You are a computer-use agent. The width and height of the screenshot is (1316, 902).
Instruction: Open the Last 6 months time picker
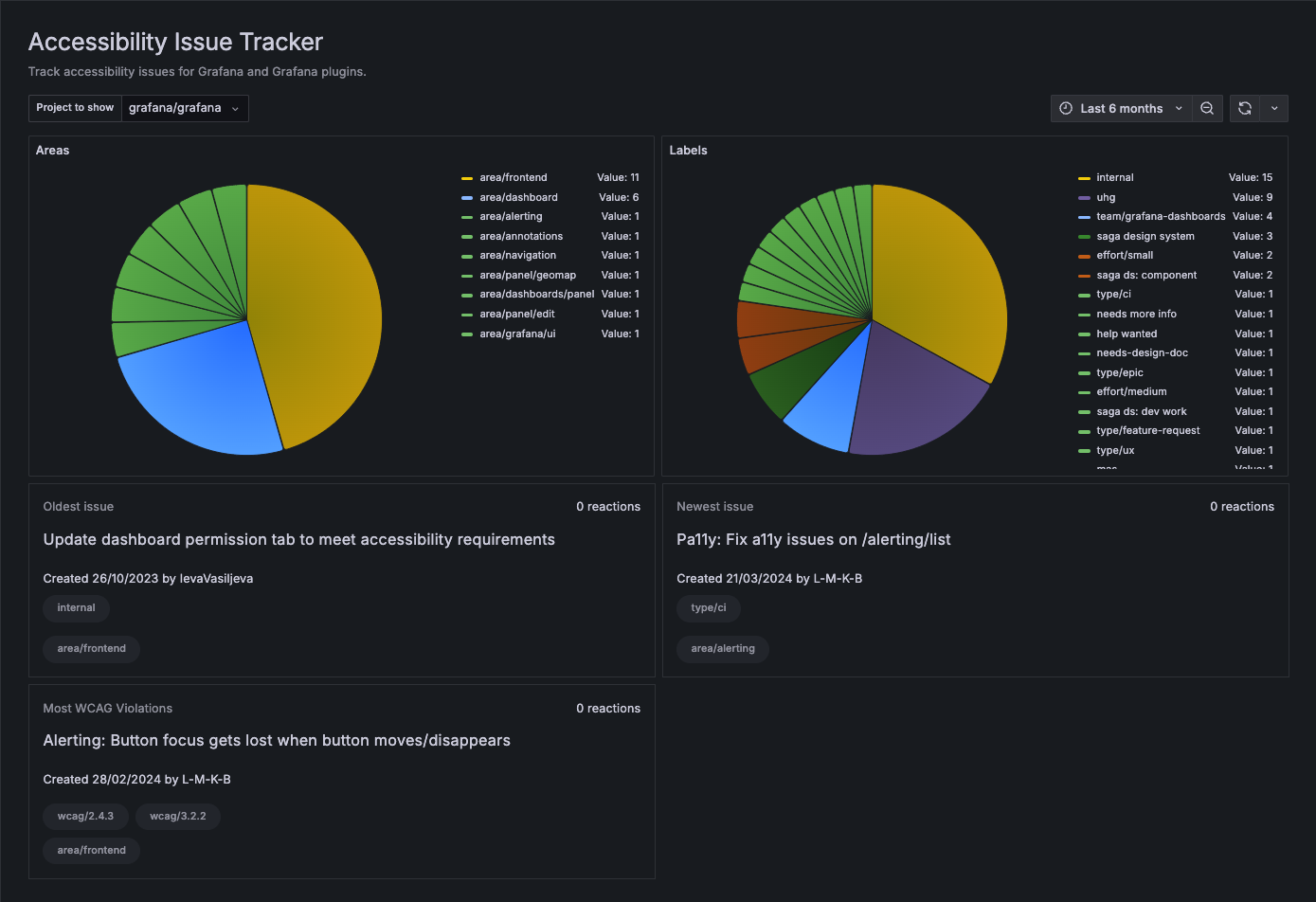pyautogui.click(x=1121, y=109)
